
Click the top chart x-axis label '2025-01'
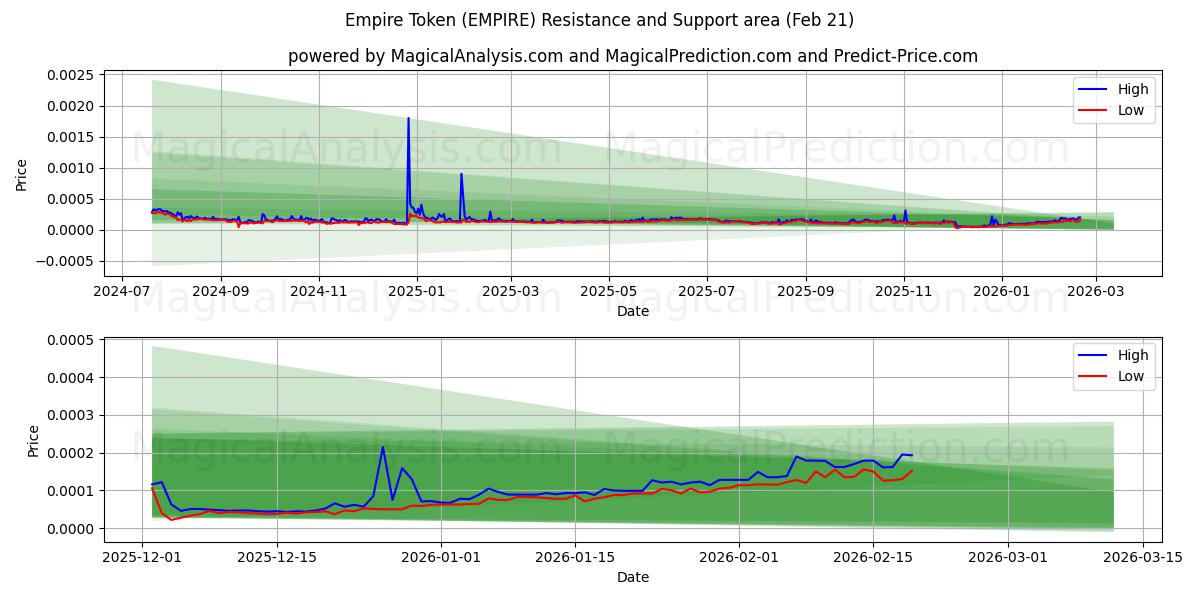click(417, 290)
